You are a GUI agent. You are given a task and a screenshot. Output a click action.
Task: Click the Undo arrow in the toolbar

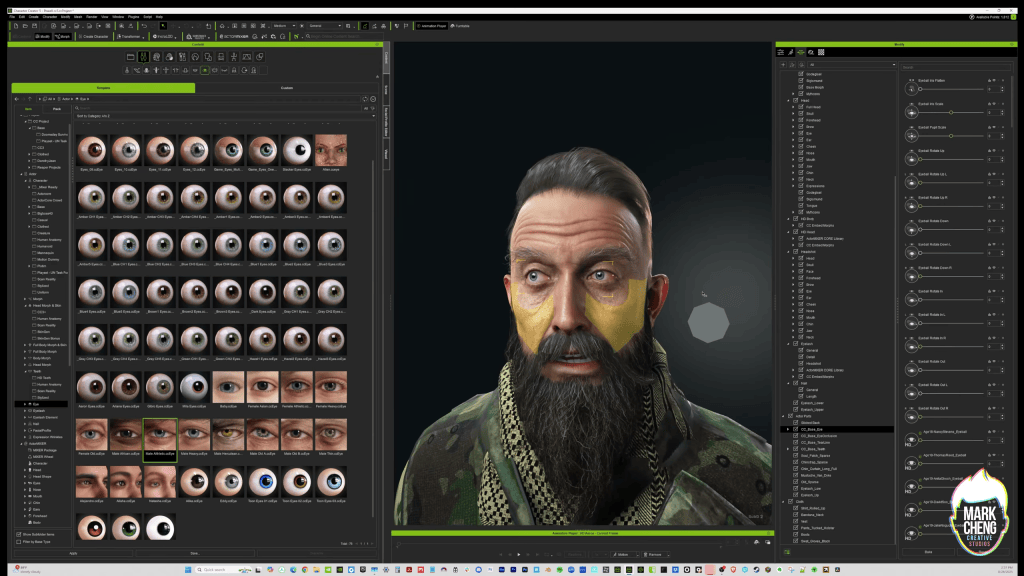(x=144, y=26)
